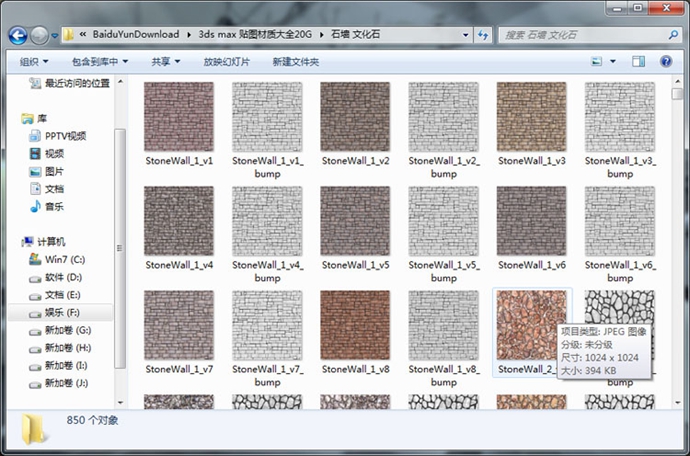Open 图片 library
This screenshot has height=456, width=690.
click(x=47, y=171)
